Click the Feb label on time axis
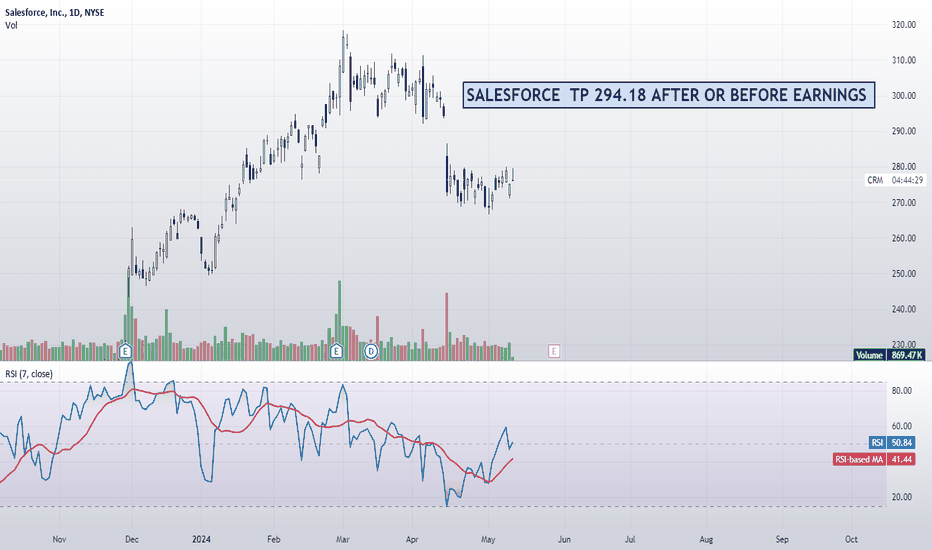 coord(273,539)
